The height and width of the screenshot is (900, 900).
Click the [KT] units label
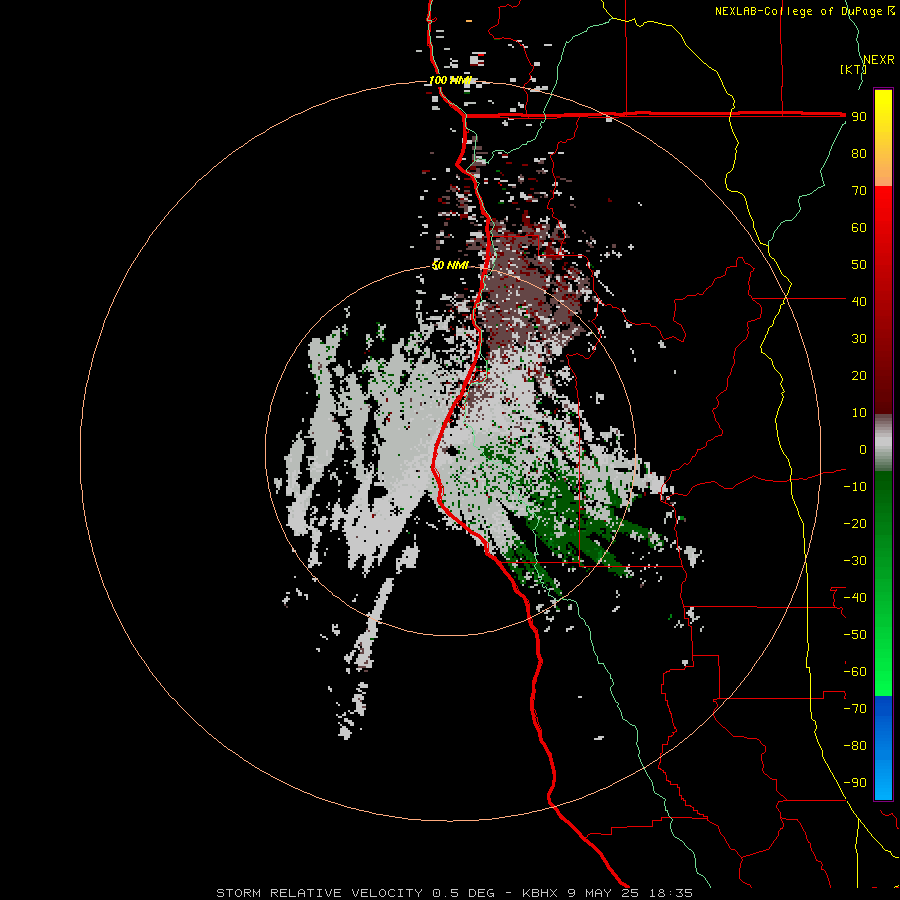(853, 69)
